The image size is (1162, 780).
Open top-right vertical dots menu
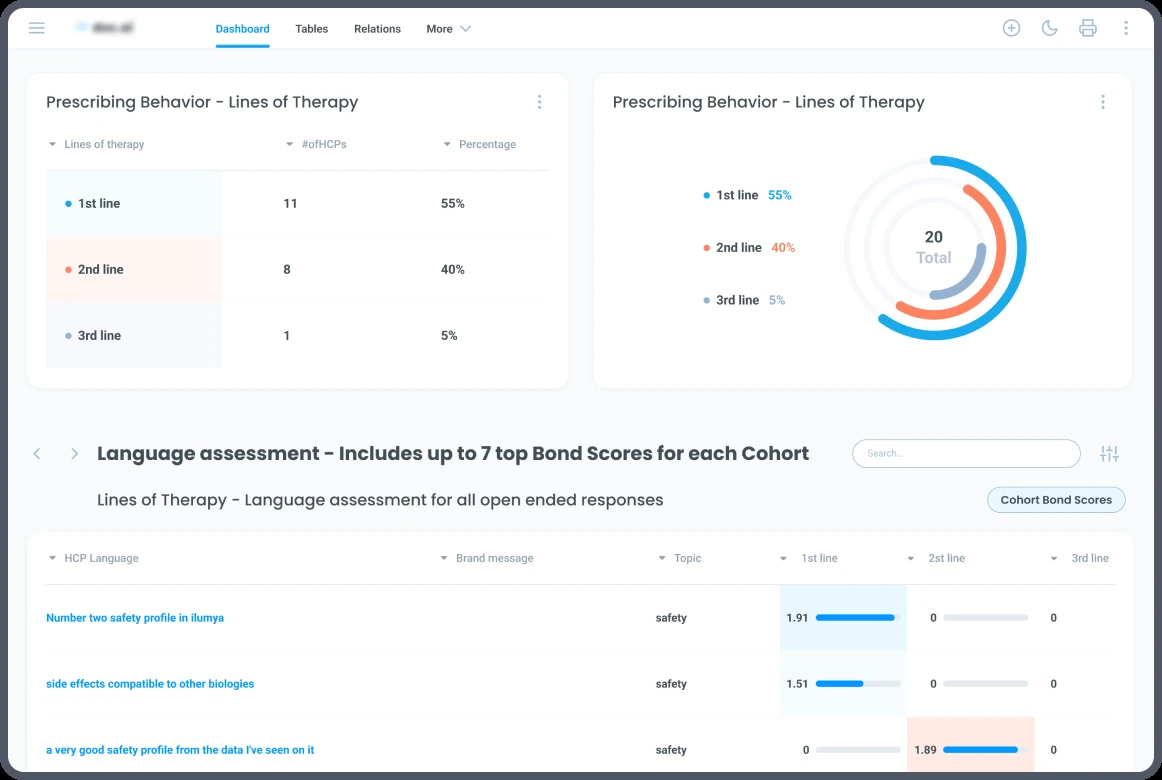pyautogui.click(x=1126, y=28)
